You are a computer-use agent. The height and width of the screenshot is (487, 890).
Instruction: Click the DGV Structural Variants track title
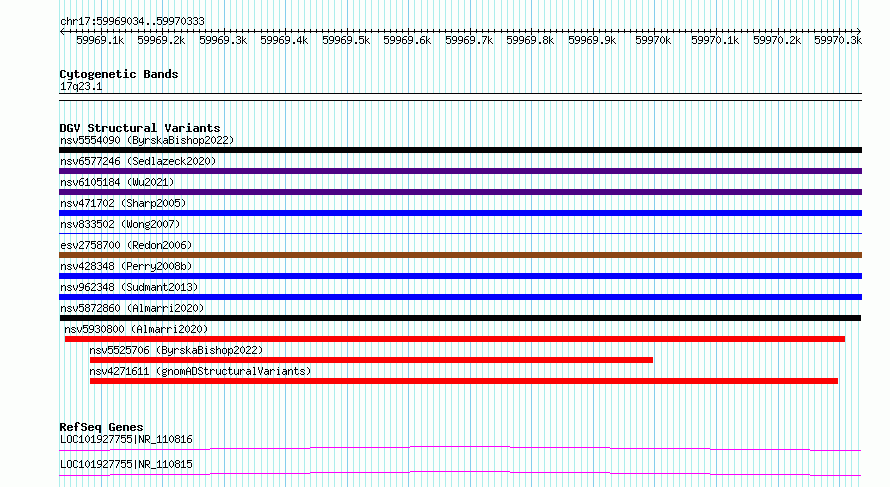tap(140, 128)
